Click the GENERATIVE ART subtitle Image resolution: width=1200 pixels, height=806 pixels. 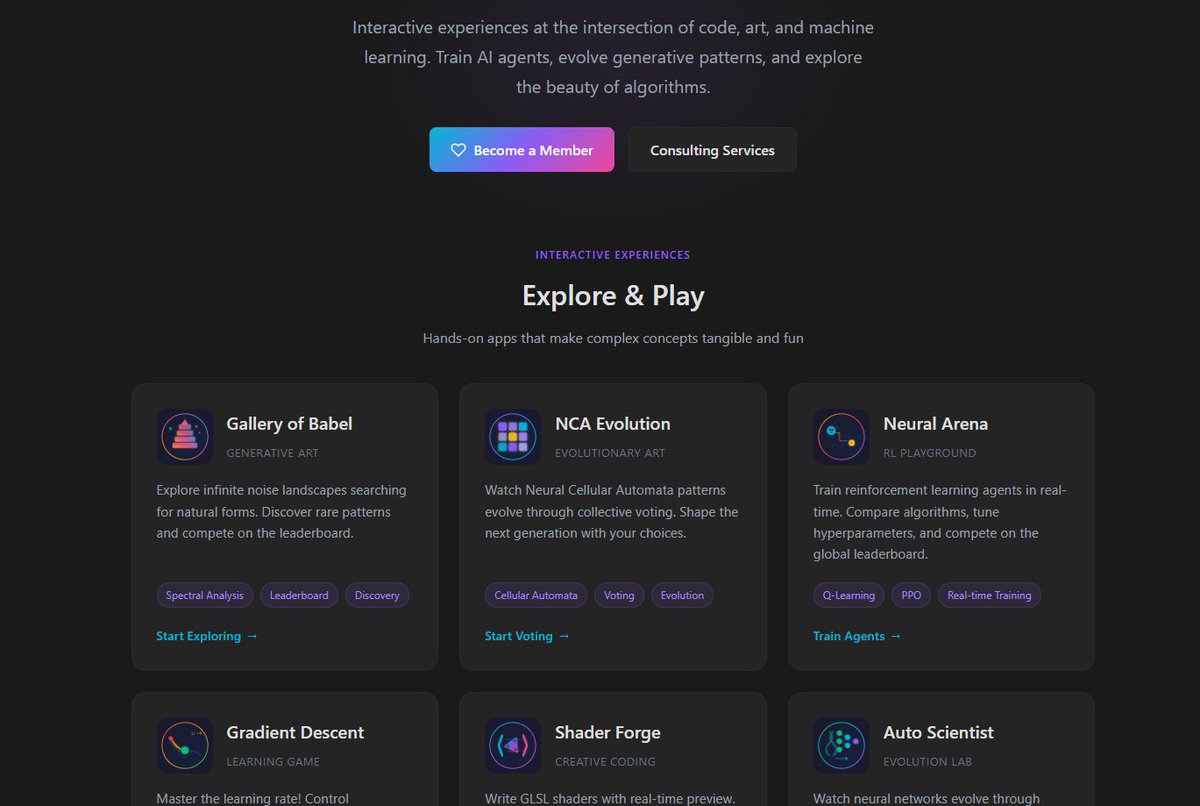pos(273,453)
